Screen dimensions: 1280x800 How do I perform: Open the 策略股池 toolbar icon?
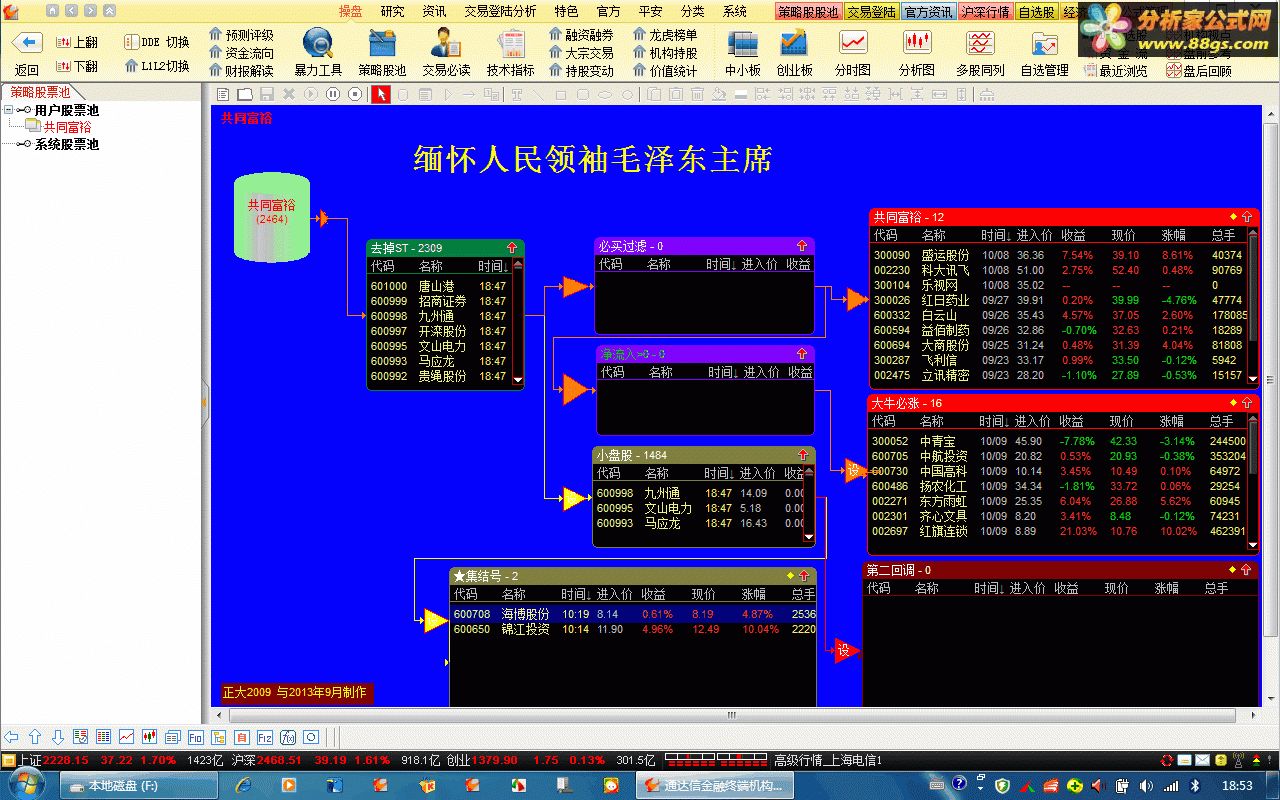click(382, 43)
